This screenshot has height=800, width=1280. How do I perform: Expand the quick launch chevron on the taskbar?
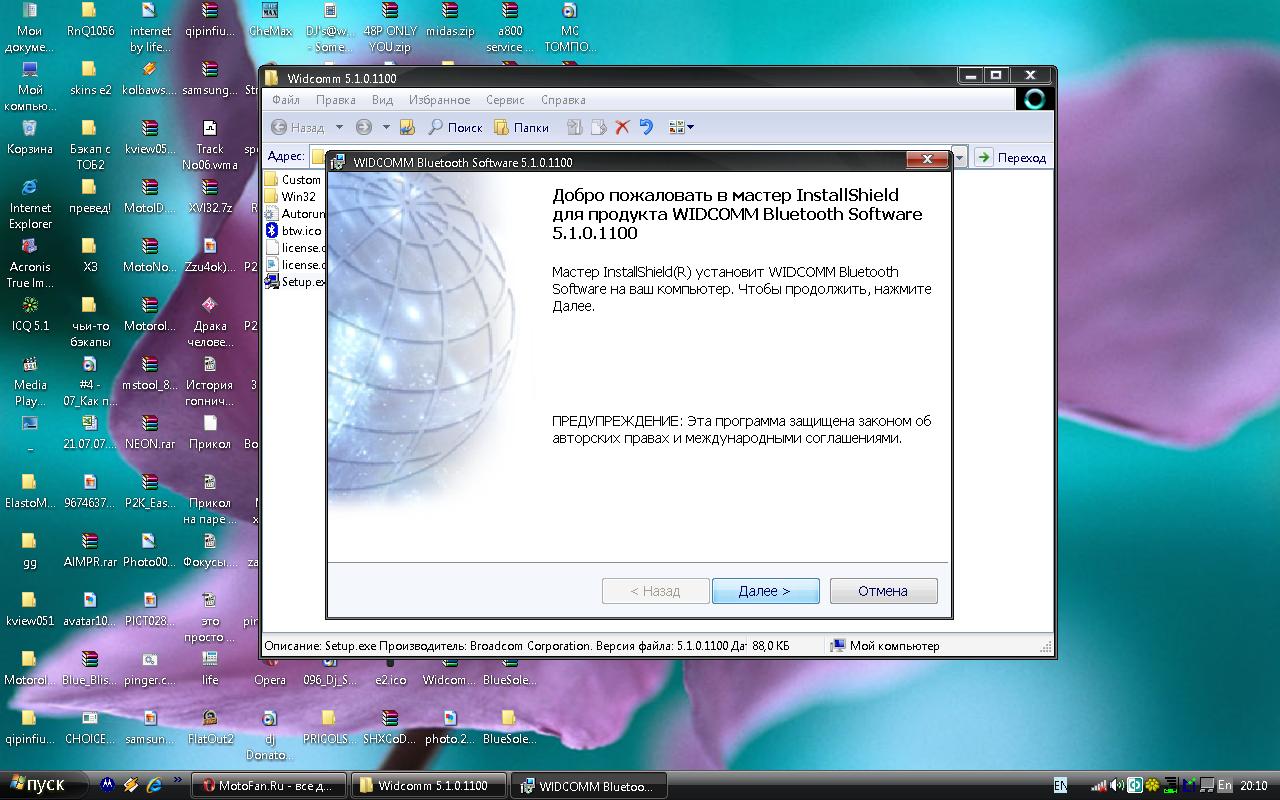(x=178, y=781)
